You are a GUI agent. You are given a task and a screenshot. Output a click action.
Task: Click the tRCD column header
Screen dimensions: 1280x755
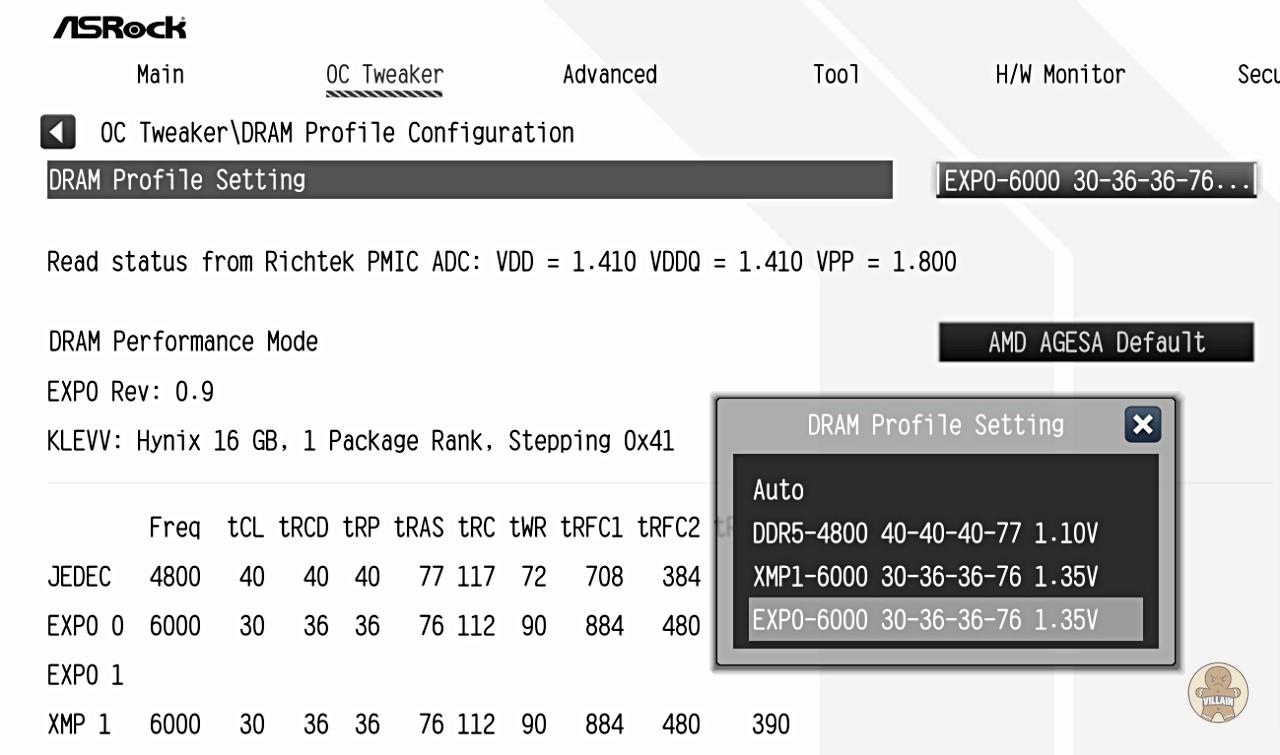(x=303, y=528)
